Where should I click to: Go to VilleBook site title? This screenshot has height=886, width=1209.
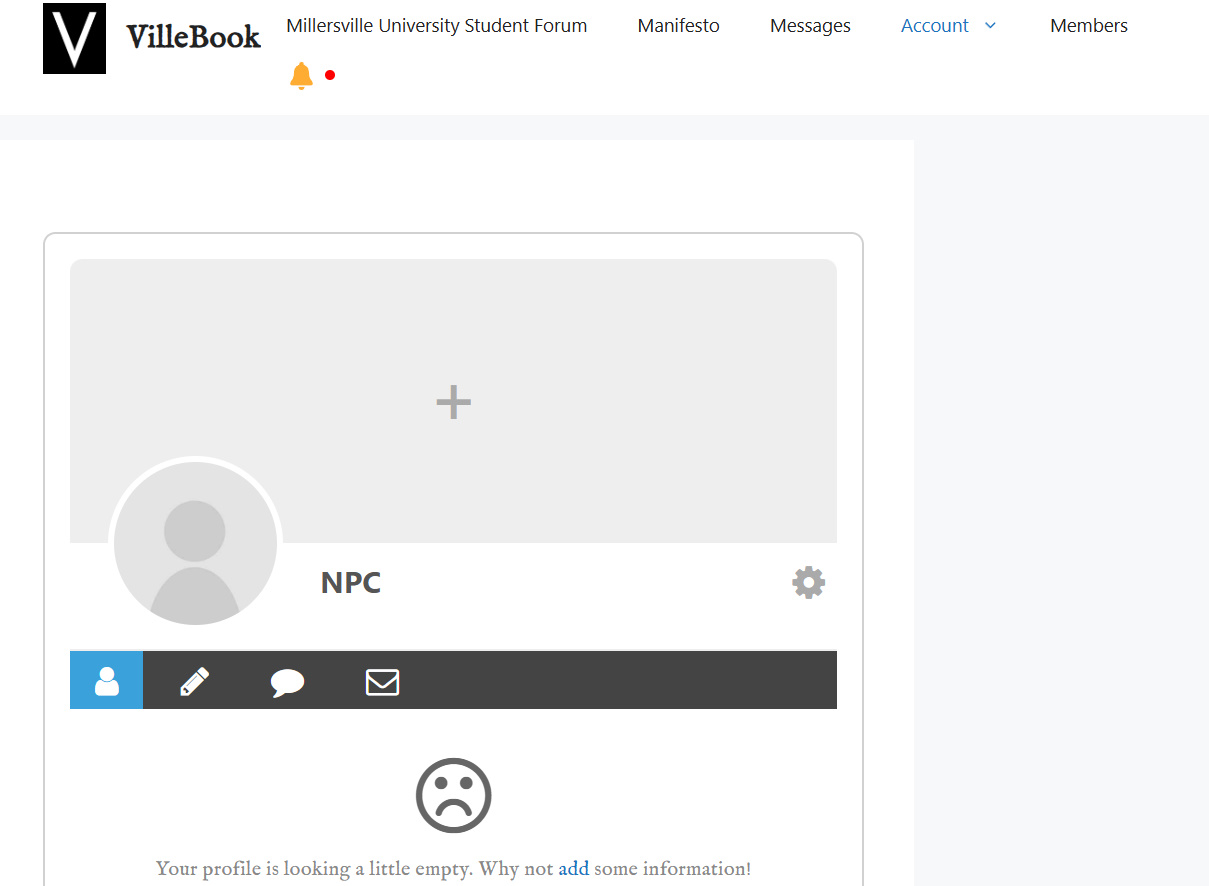point(193,38)
